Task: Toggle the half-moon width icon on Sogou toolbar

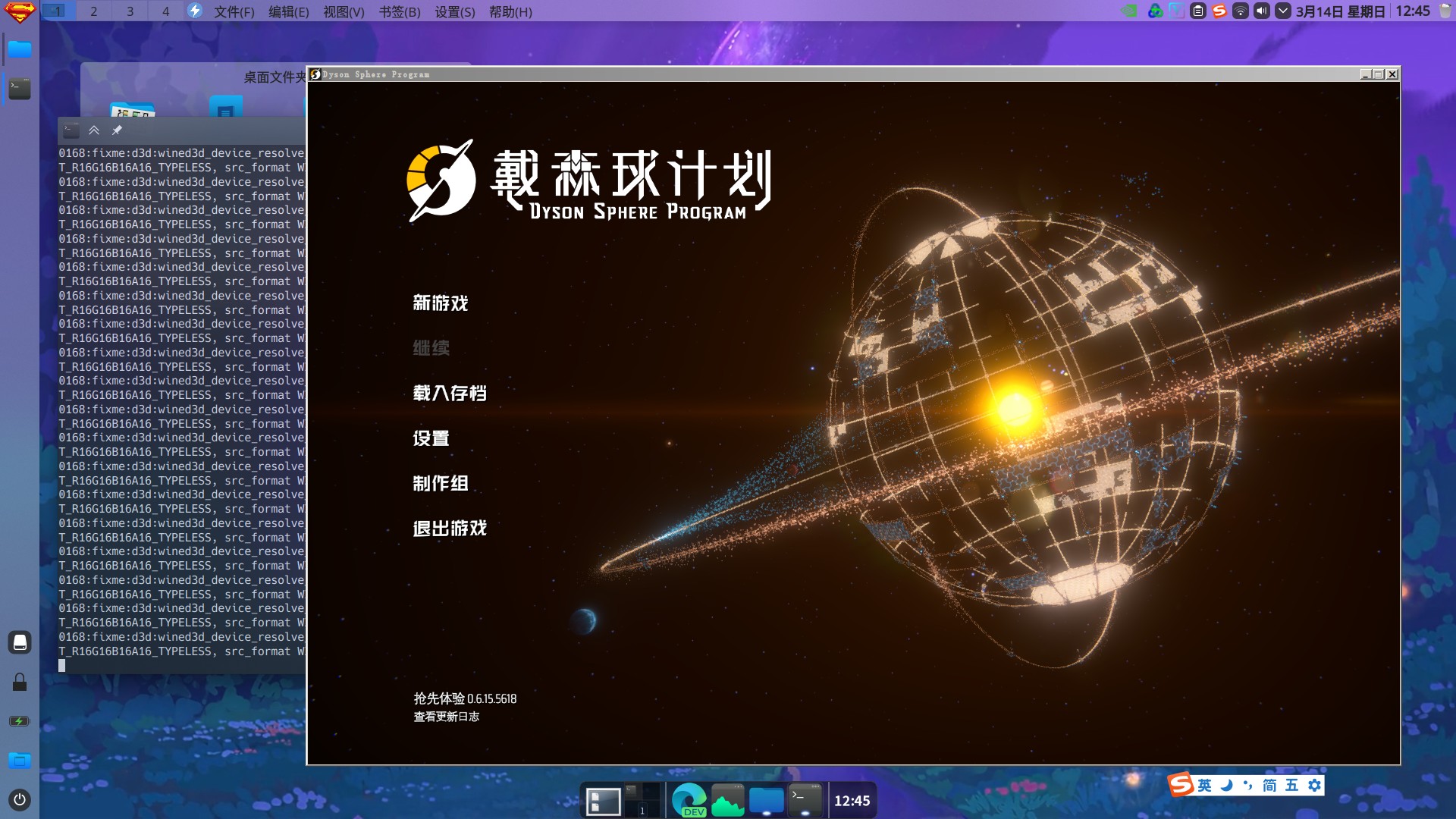Action: click(x=1227, y=786)
